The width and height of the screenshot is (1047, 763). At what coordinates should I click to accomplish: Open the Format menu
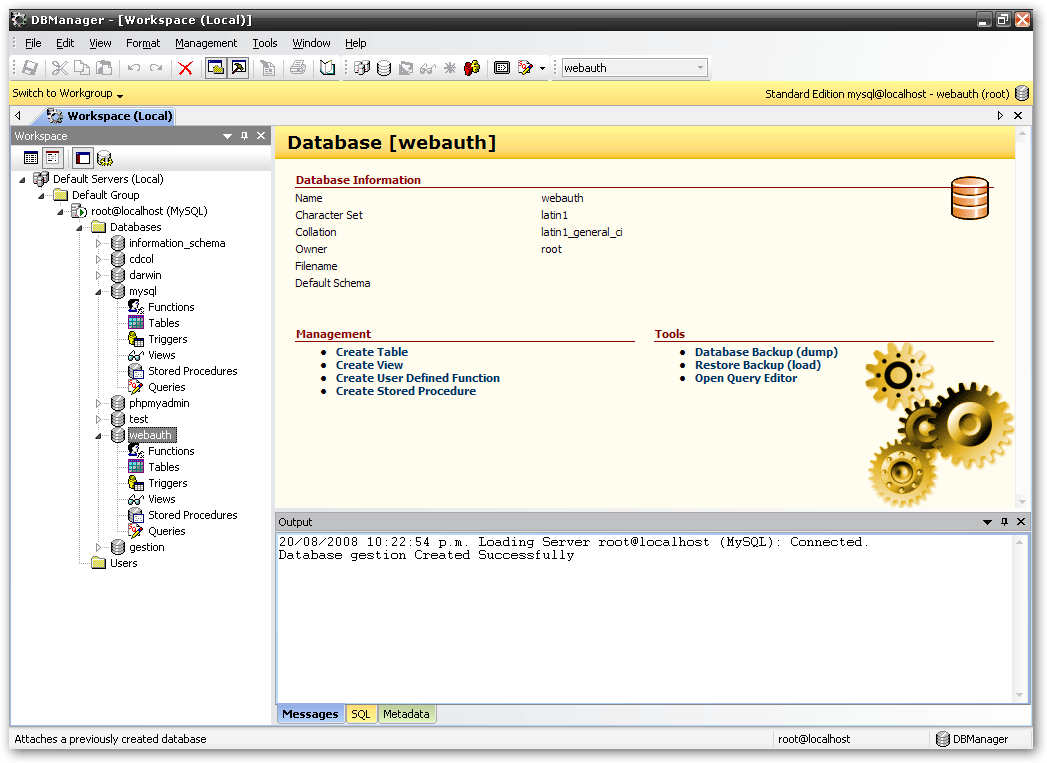[143, 43]
